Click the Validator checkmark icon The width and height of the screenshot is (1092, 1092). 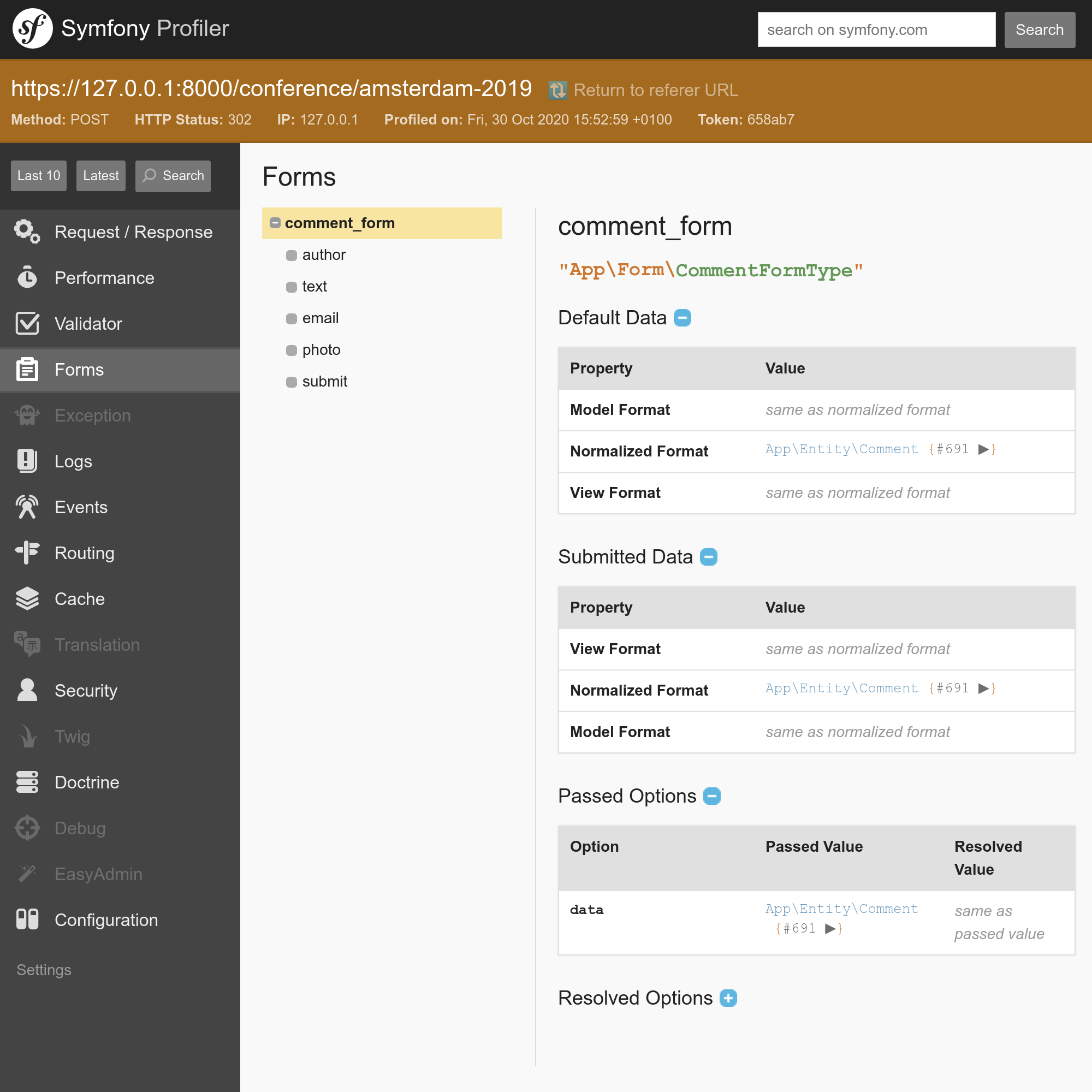click(x=27, y=323)
